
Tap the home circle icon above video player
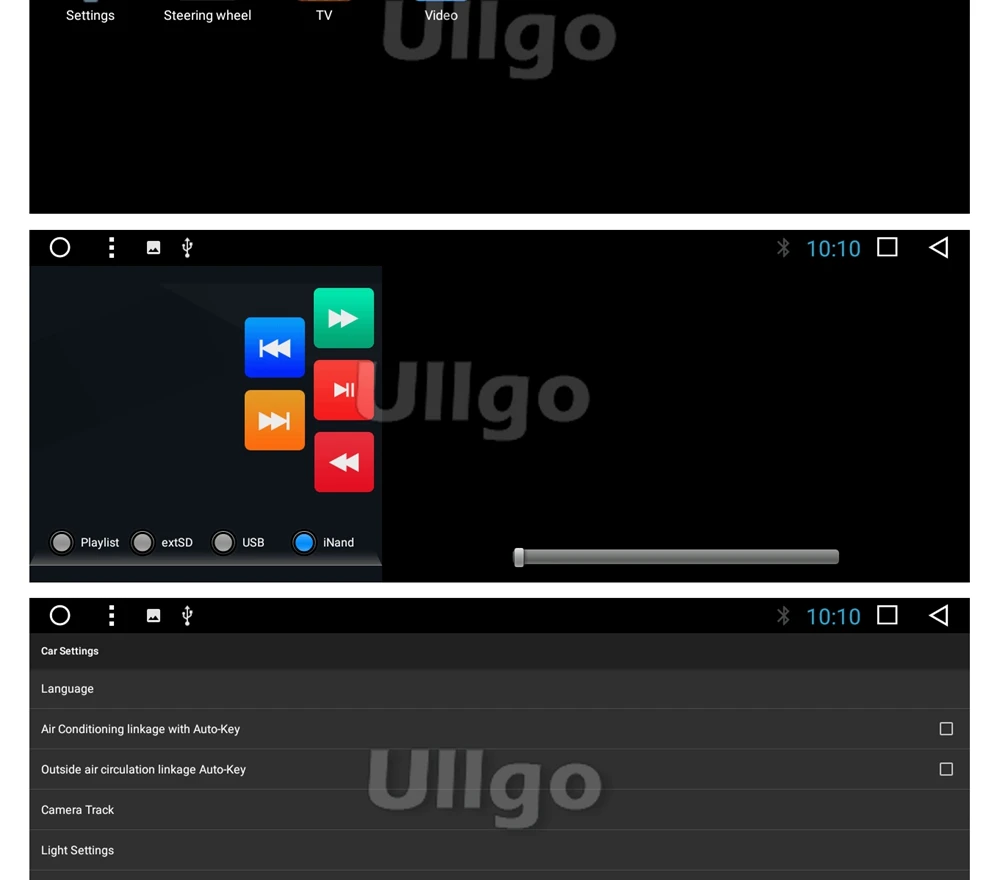(x=60, y=247)
